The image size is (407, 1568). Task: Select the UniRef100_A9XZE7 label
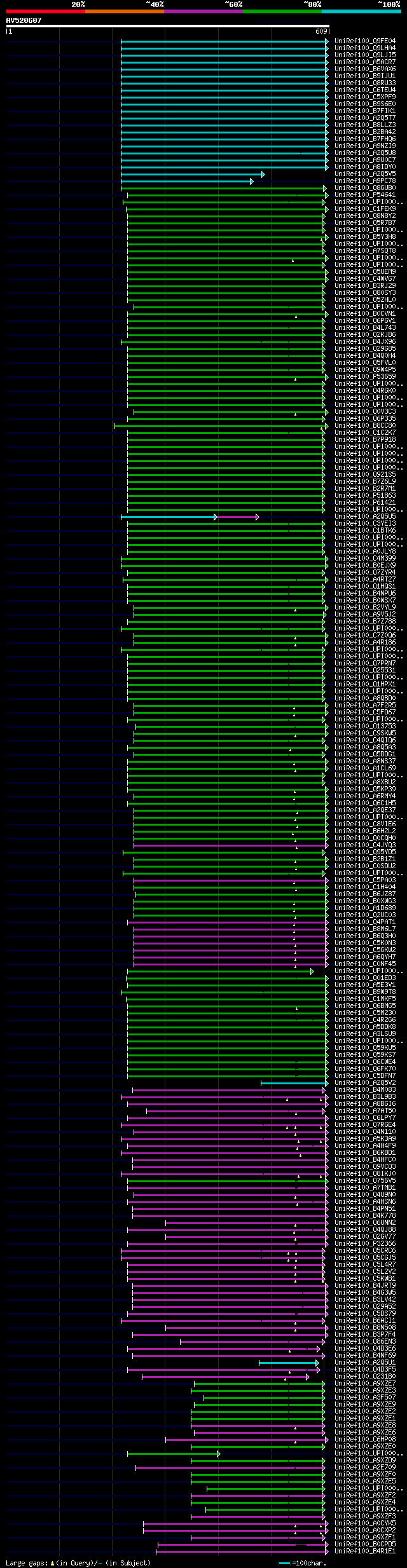click(x=365, y=1384)
